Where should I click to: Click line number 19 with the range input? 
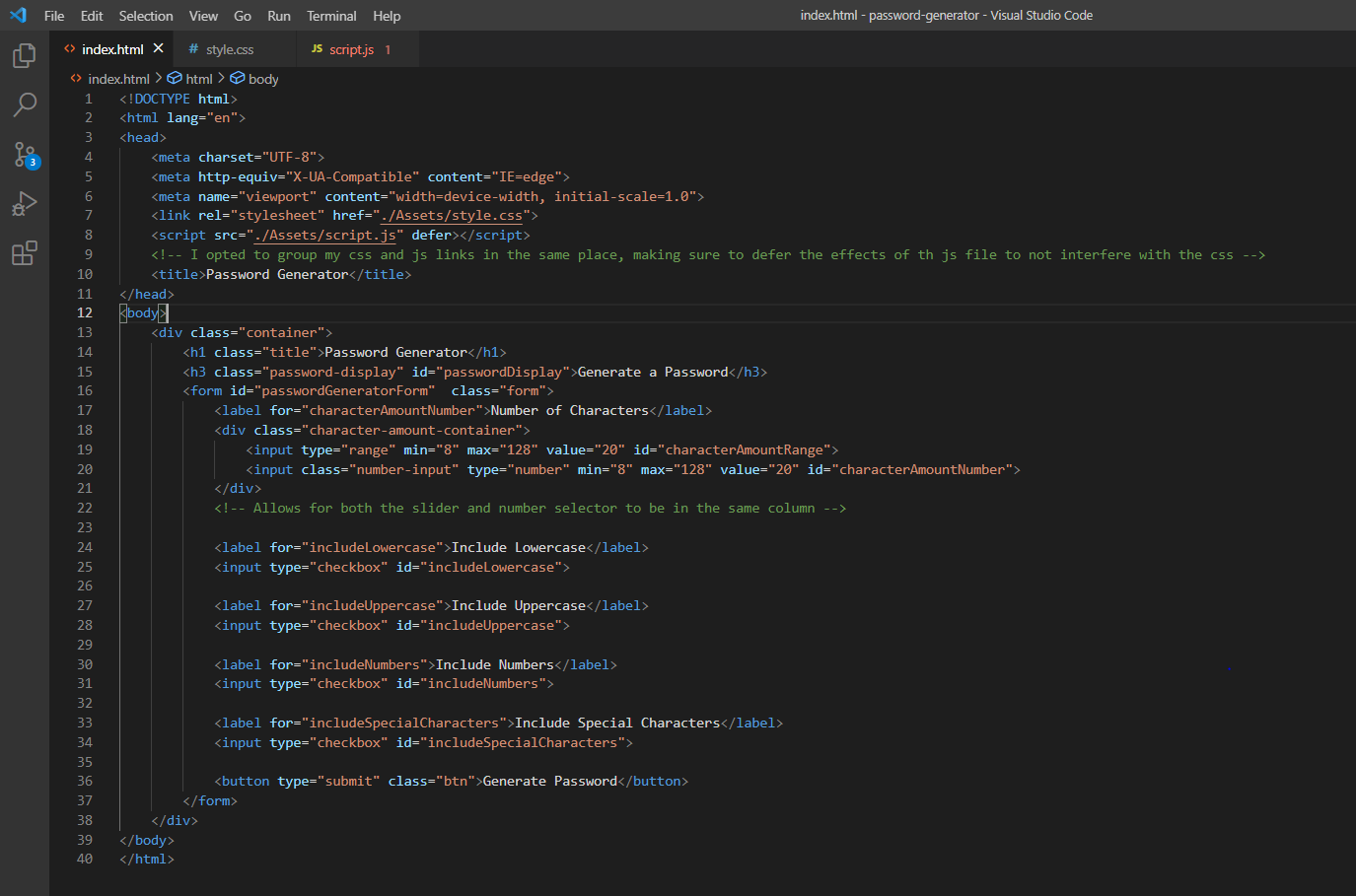85,449
